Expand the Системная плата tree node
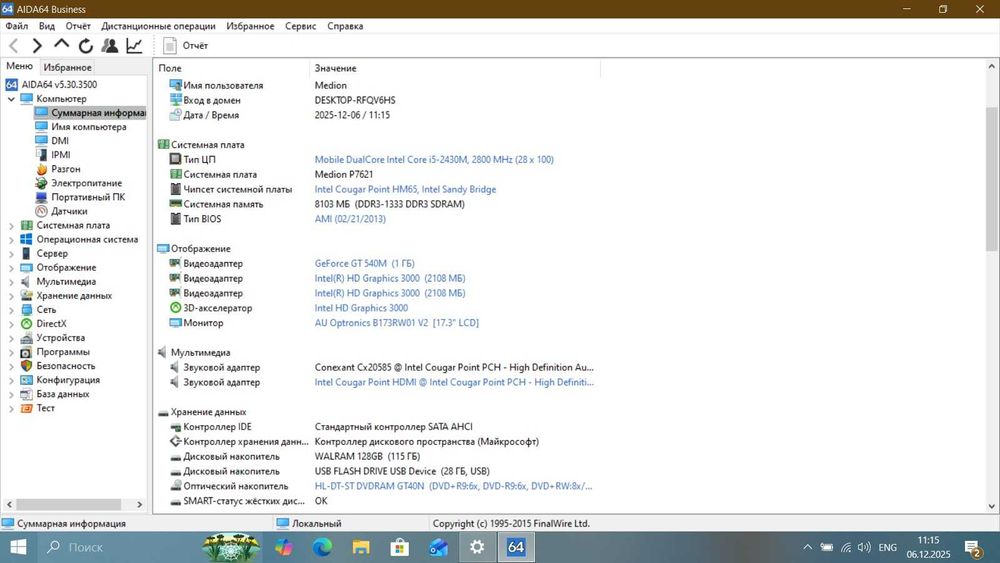 11,225
